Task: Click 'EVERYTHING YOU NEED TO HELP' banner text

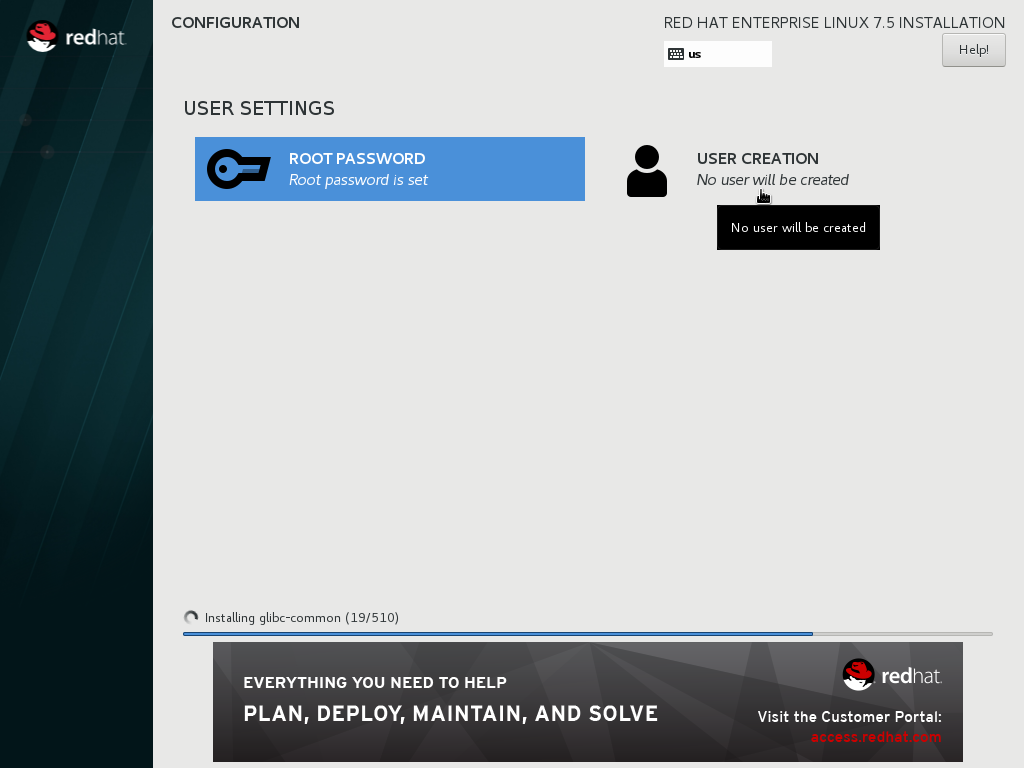Action: click(x=375, y=682)
